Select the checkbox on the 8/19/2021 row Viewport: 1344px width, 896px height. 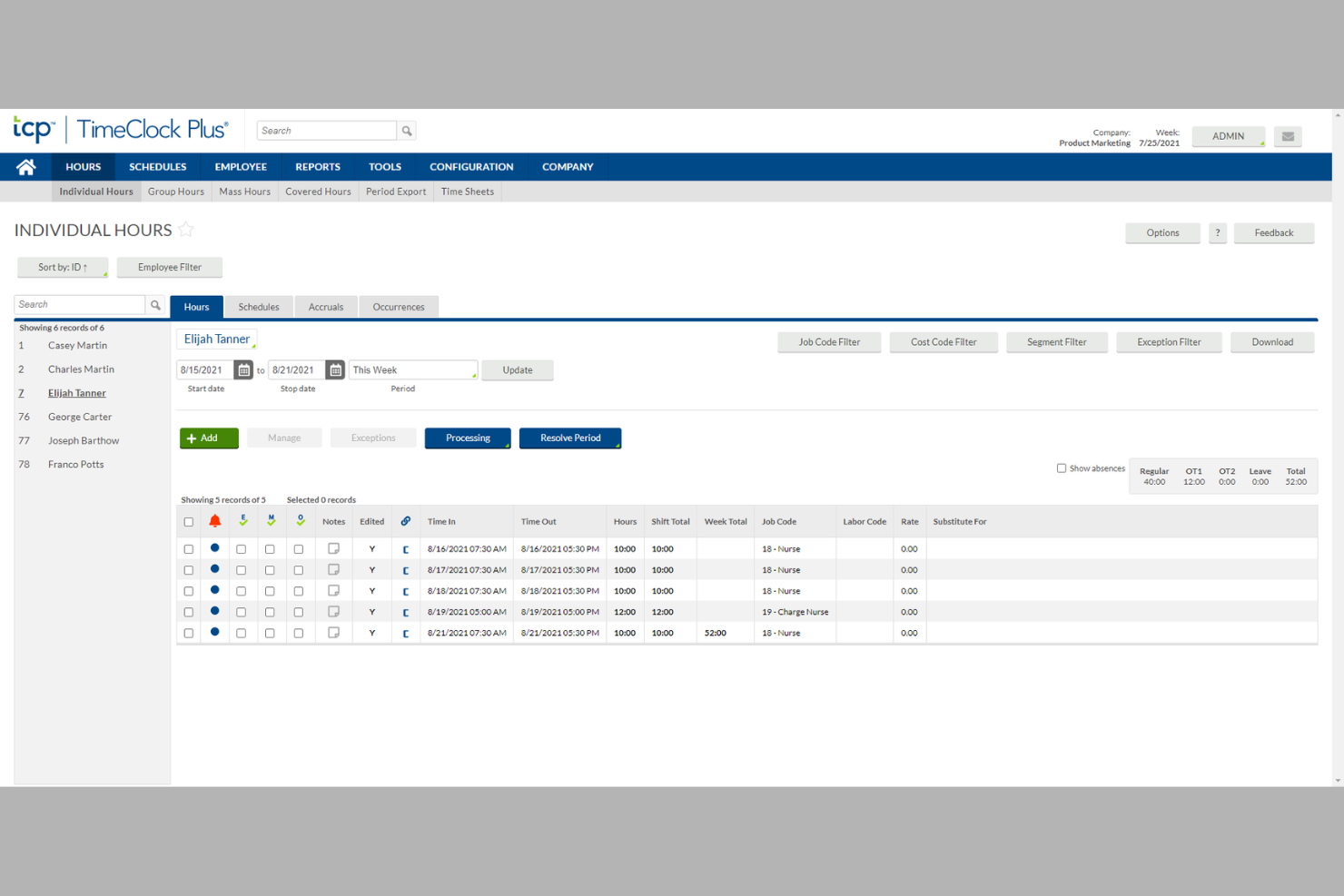tap(188, 611)
